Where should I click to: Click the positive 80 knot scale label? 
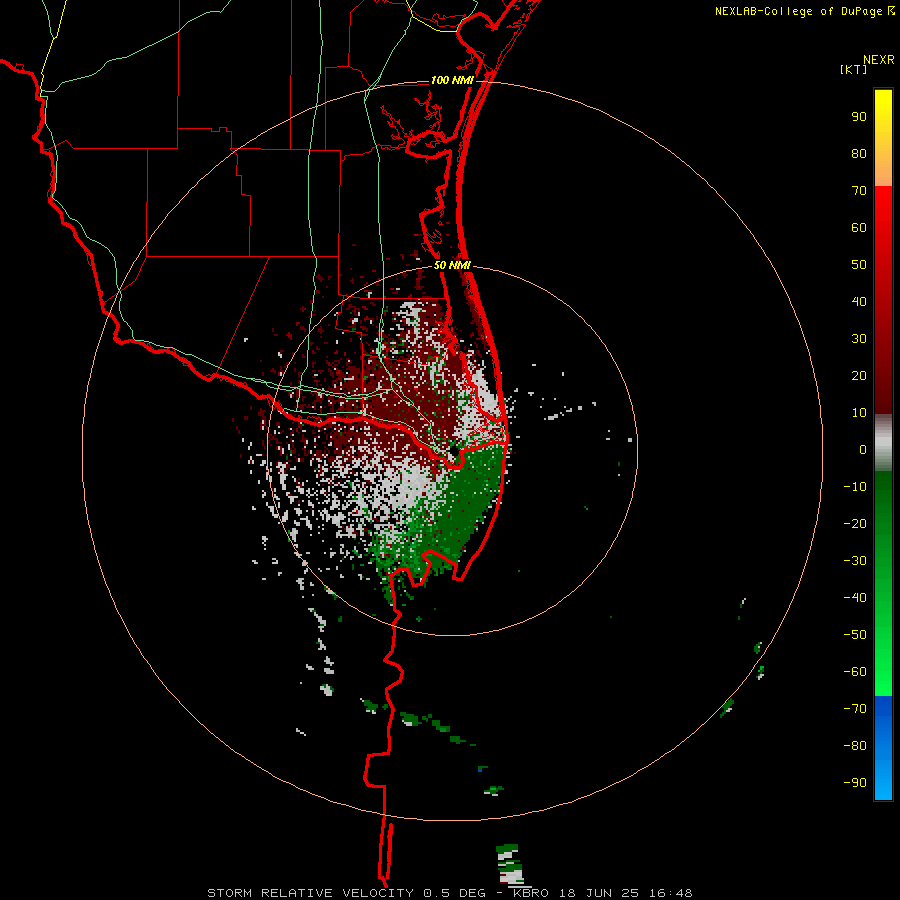(859, 154)
